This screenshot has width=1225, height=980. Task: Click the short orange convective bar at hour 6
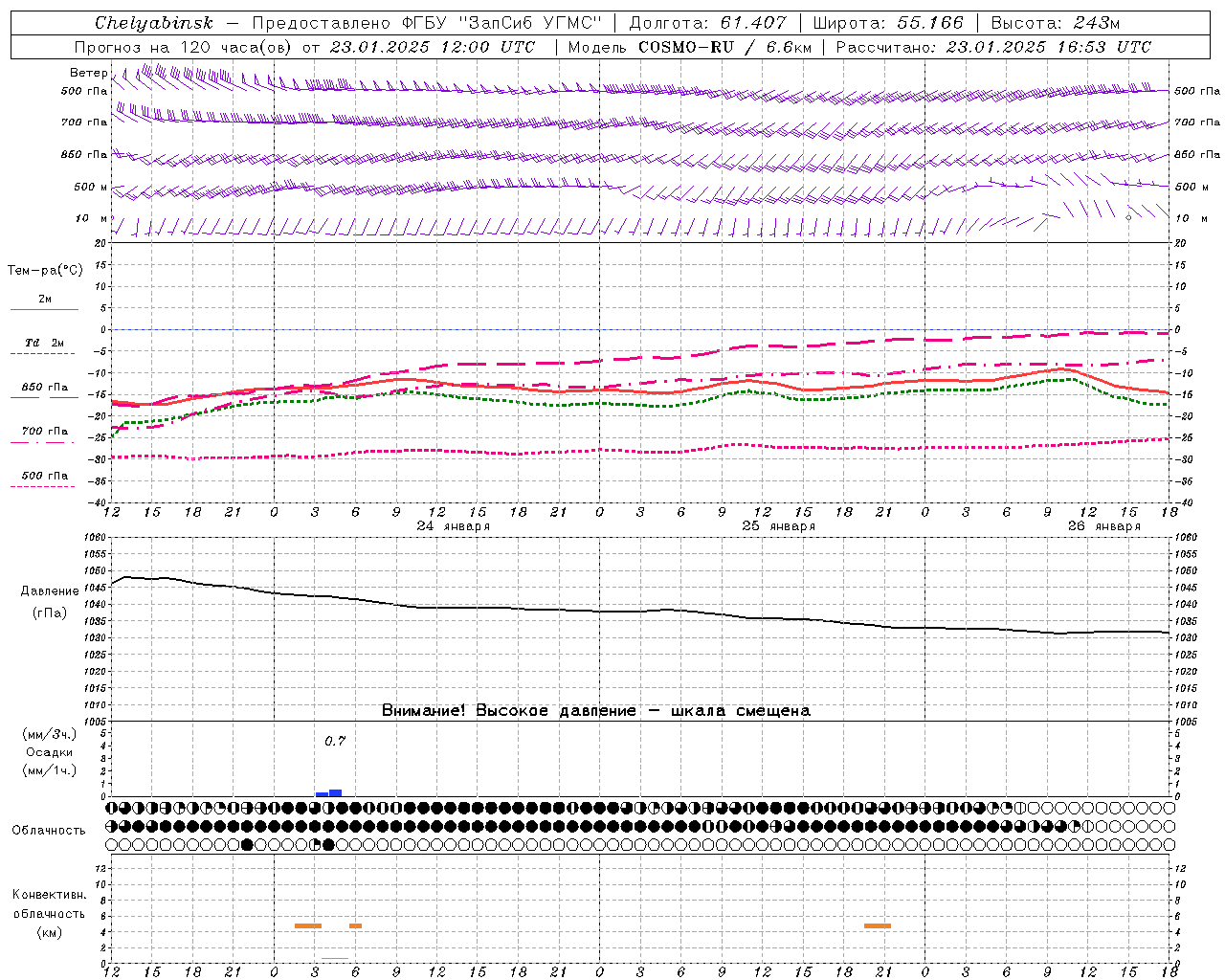coord(355,925)
